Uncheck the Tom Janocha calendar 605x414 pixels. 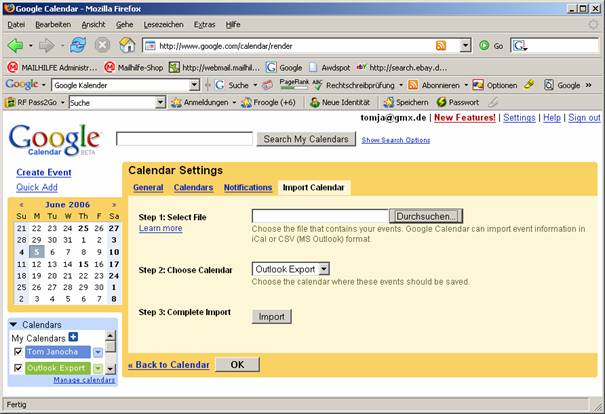(x=18, y=352)
